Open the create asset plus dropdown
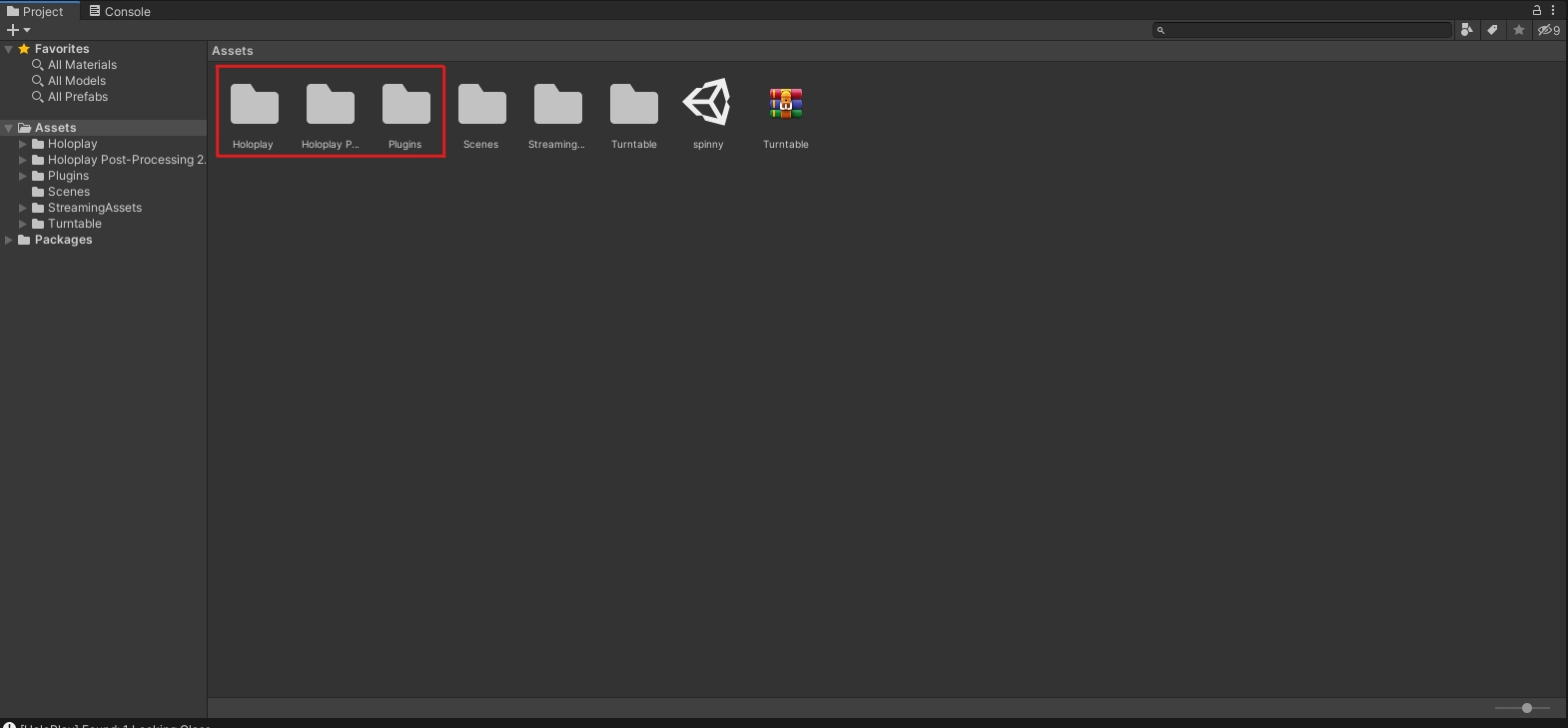 coord(19,30)
